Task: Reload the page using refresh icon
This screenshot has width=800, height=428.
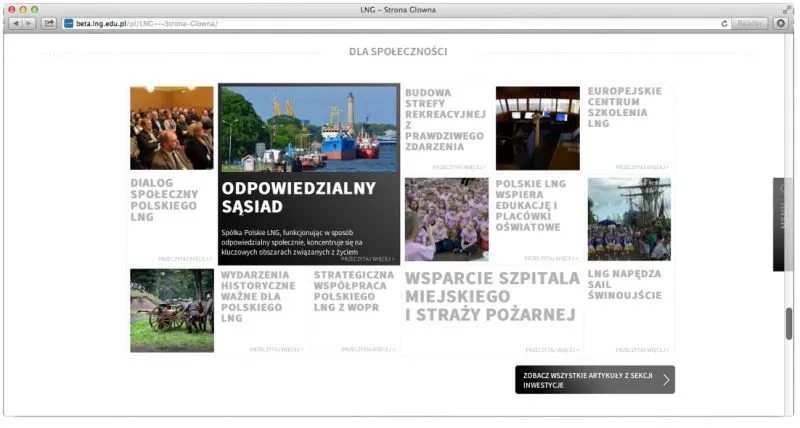Action: (x=724, y=23)
